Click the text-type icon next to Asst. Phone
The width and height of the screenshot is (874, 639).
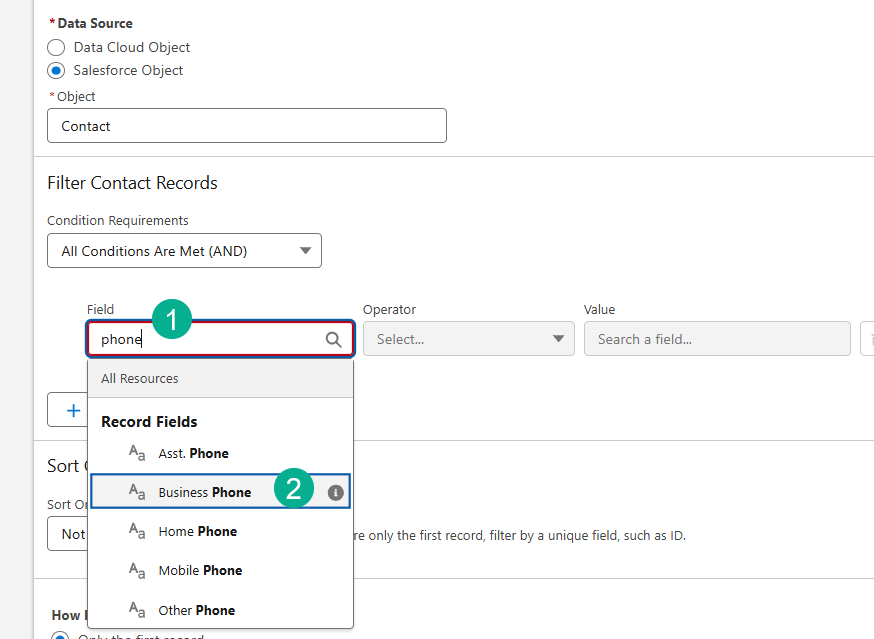138,453
